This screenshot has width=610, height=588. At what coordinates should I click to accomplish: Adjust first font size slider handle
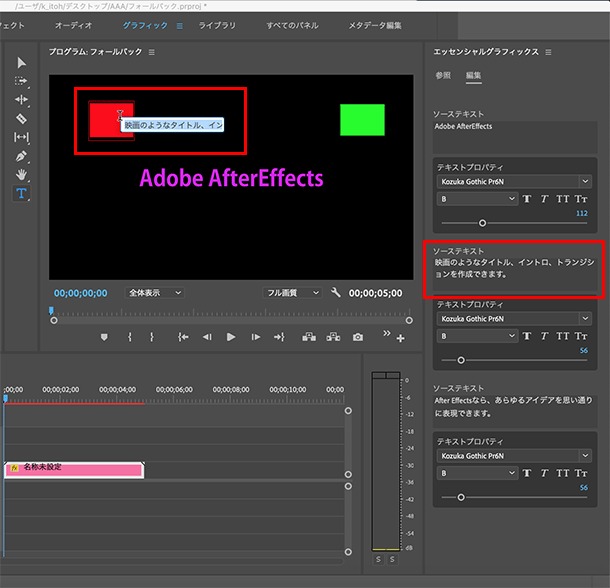point(482,223)
